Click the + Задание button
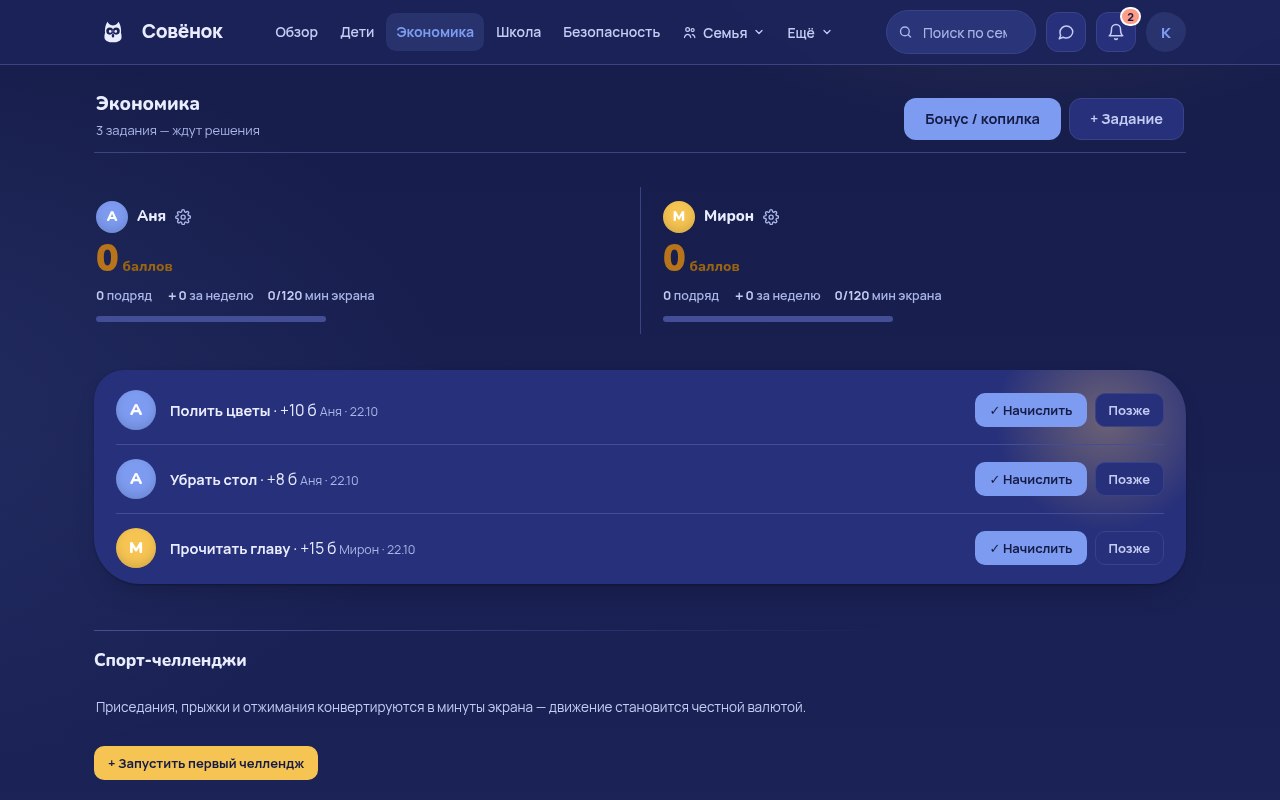The width and height of the screenshot is (1280, 800). click(x=1126, y=119)
